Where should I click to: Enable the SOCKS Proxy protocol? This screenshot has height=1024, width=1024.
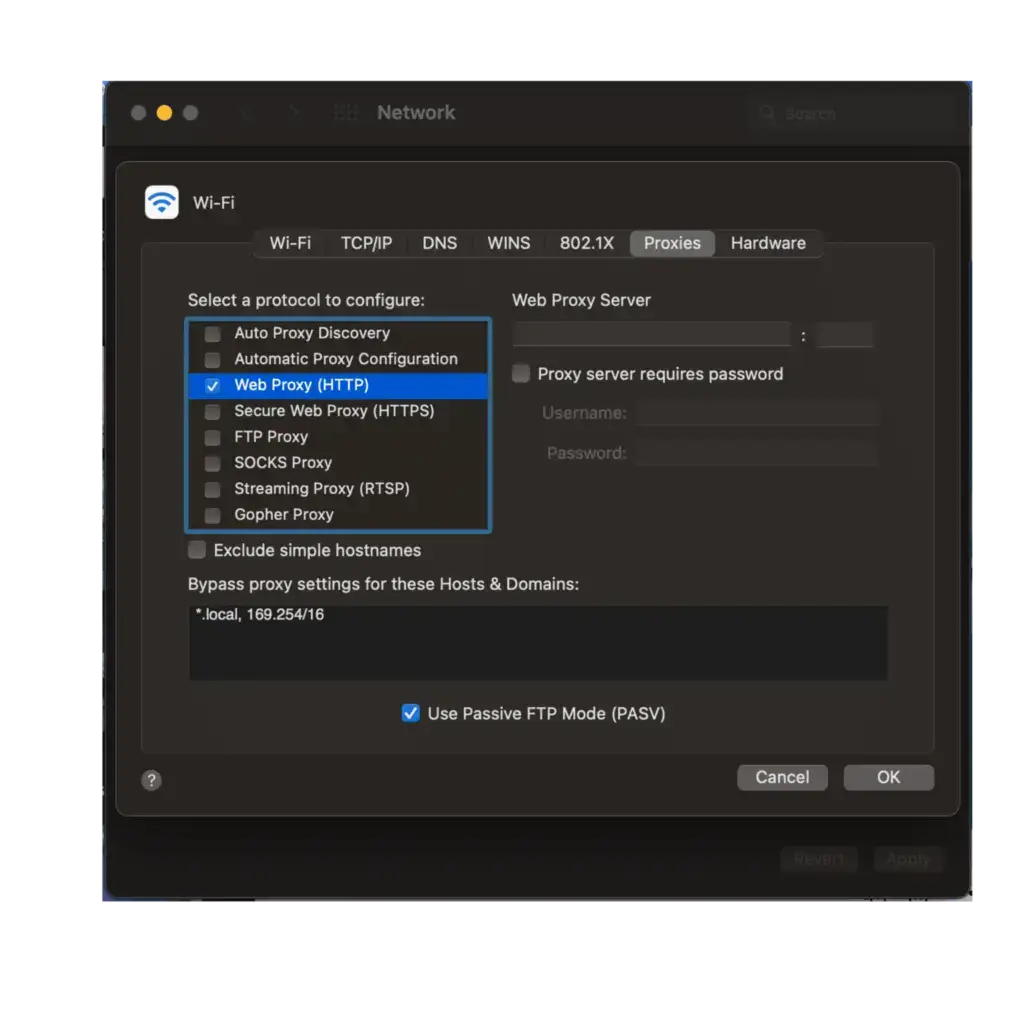(212, 462)
